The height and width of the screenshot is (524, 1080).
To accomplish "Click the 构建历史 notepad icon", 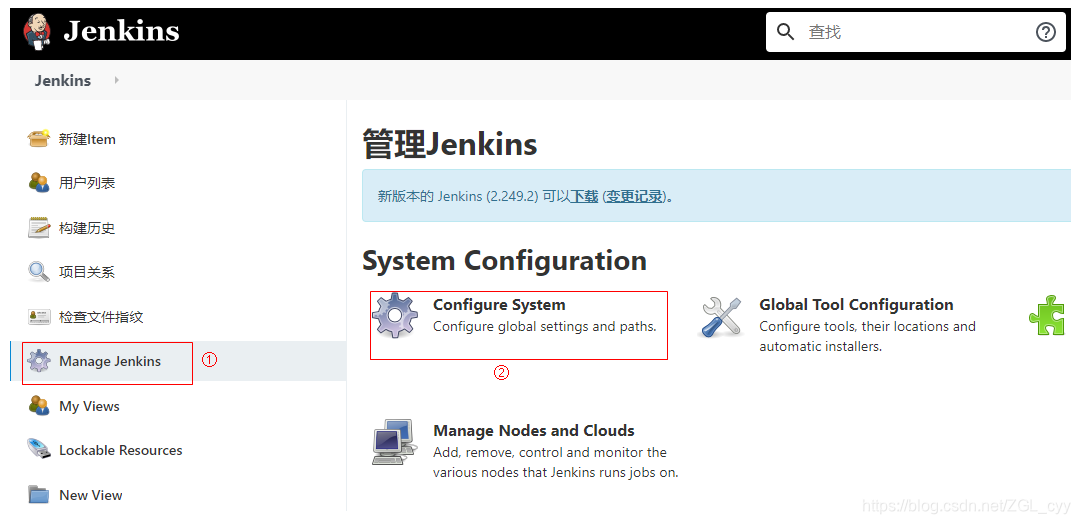I will click(39, 227).
